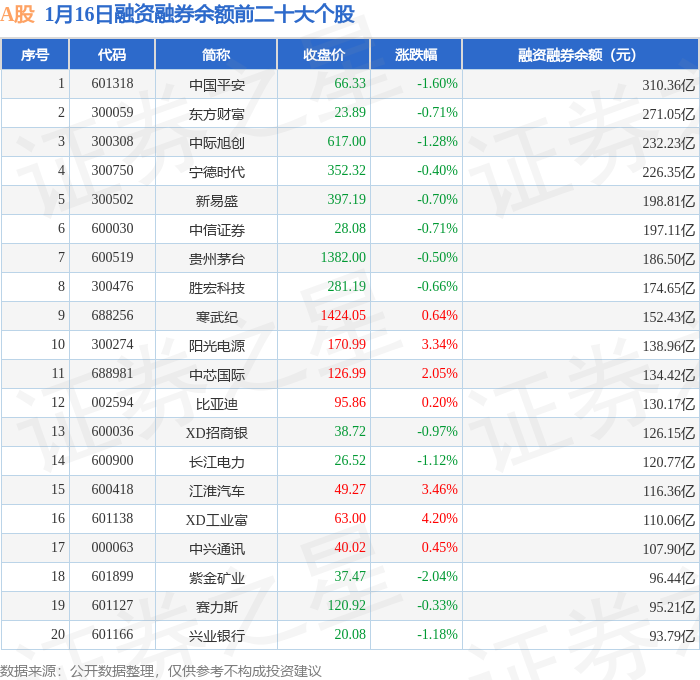This screenshot has height=680, width=700.
Task: Click closing price 1424.05
Action: tap(343, 316)
